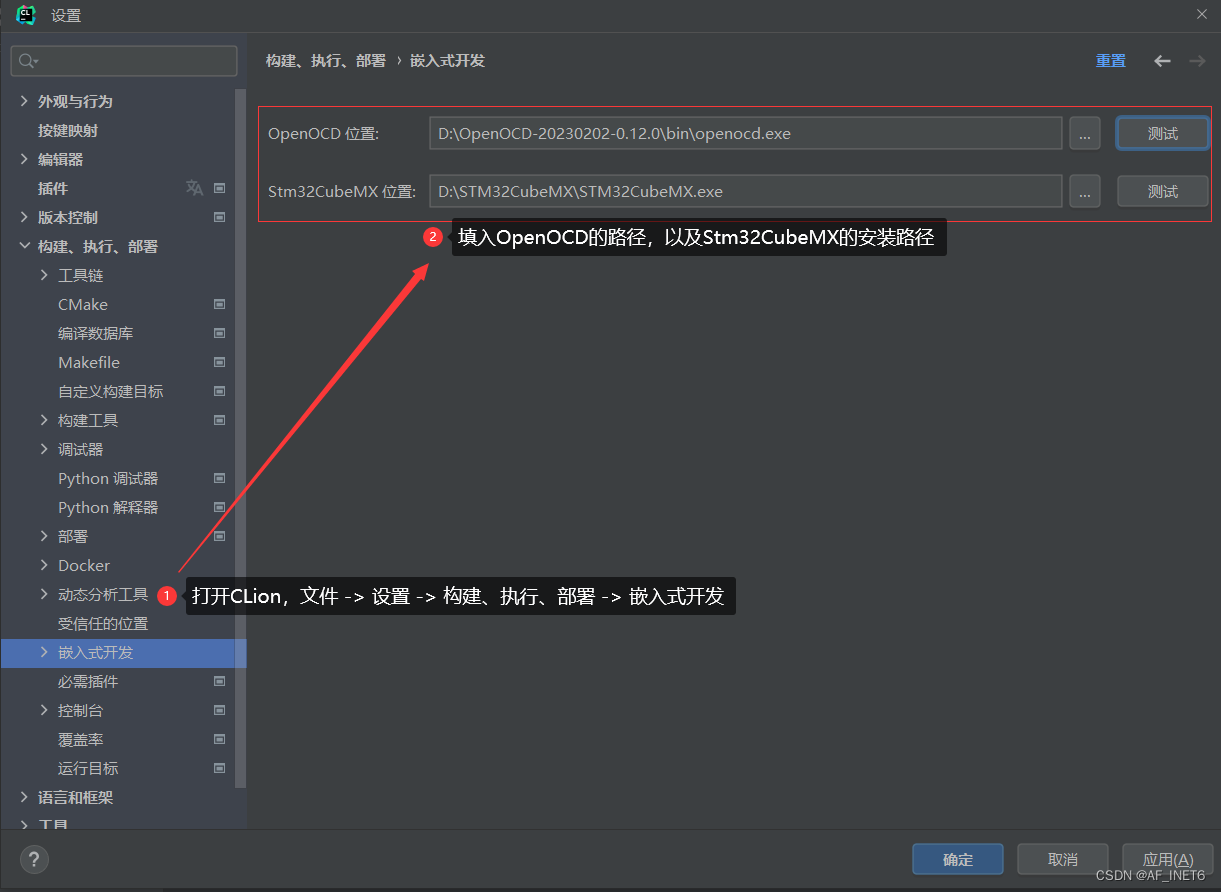
Task: Select CMake in the settings tree
Action: [83, 304]
